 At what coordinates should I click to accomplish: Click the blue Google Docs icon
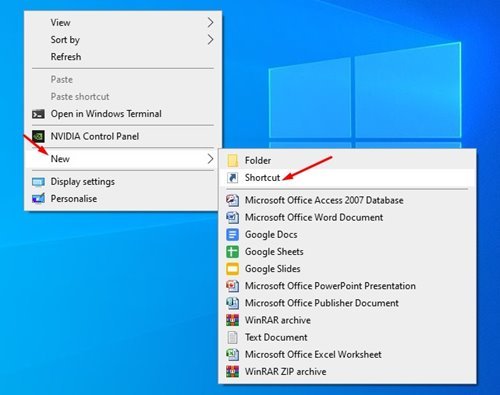232,234
